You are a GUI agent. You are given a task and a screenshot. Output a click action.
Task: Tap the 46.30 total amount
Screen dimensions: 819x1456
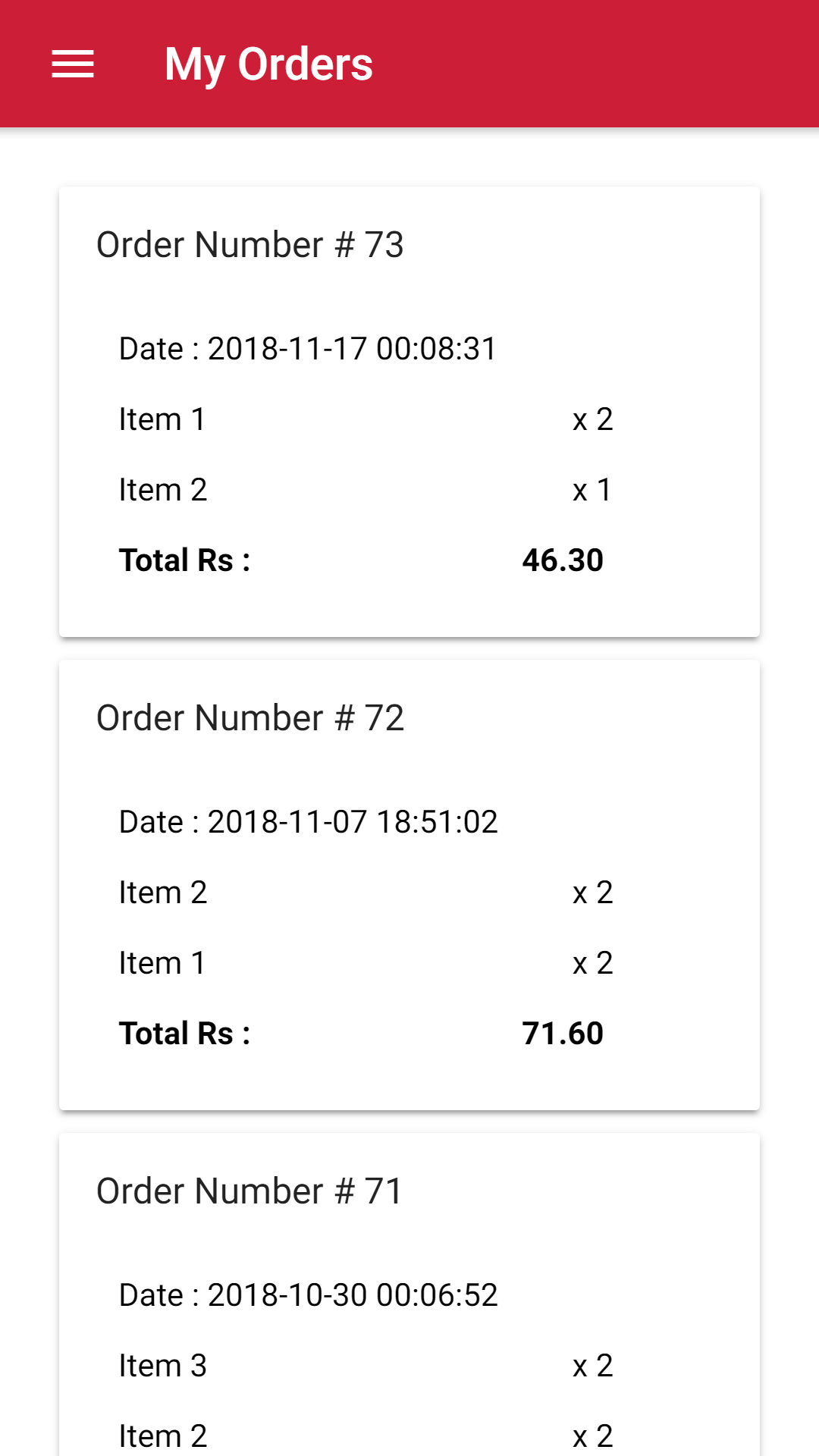(x=563, y=560)
